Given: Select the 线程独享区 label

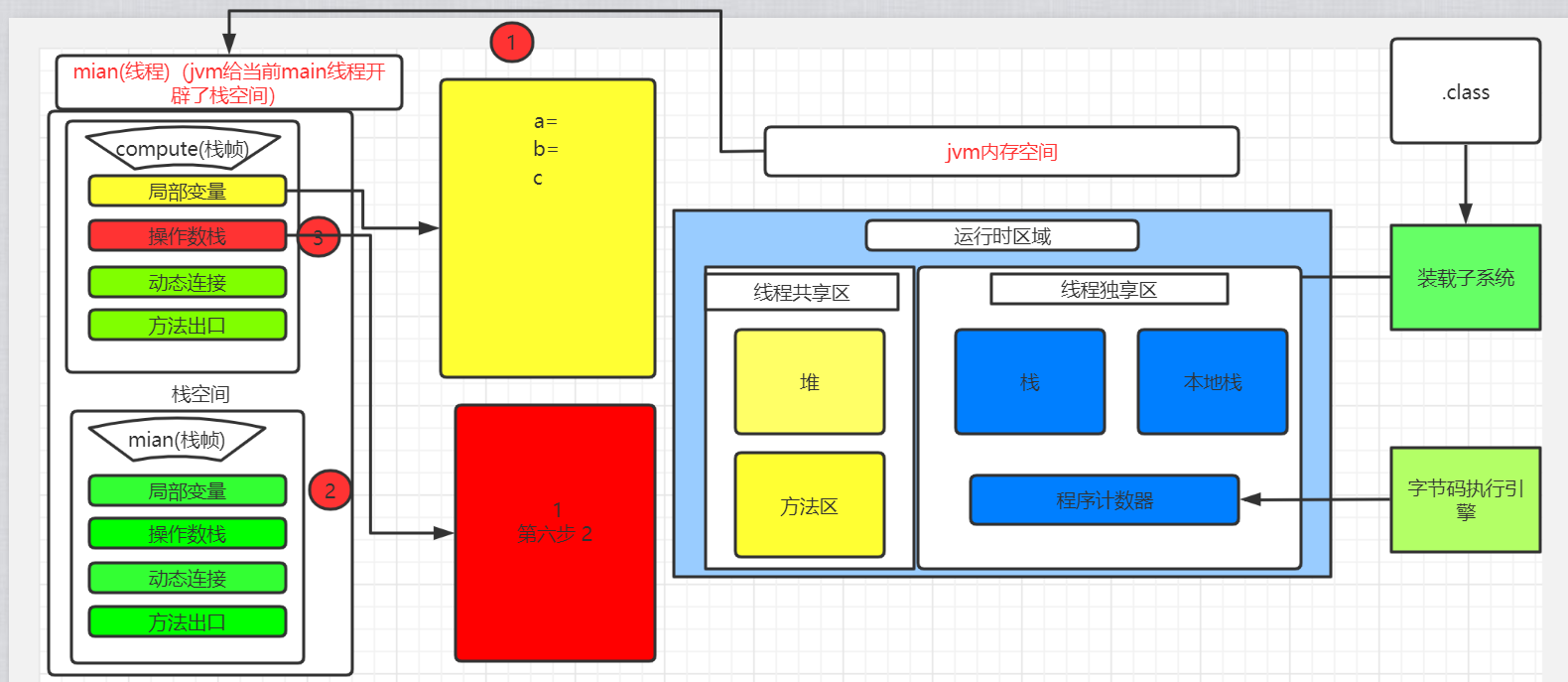Looking at the screenshot, I should [1110, 289].
